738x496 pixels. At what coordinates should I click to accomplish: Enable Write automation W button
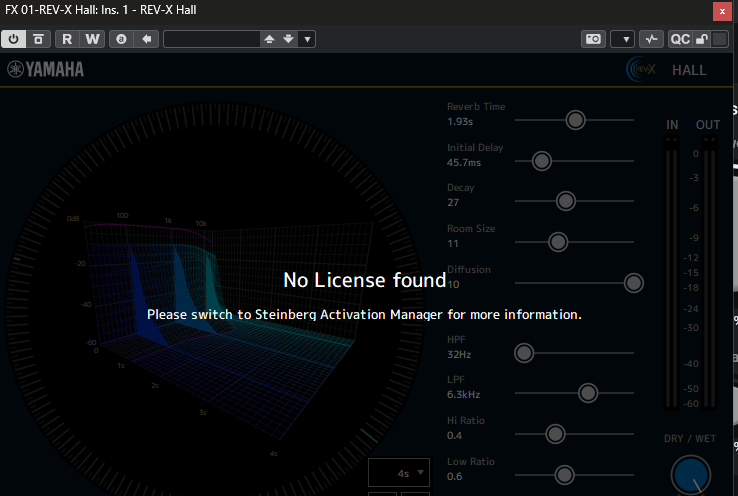point(92,39)
